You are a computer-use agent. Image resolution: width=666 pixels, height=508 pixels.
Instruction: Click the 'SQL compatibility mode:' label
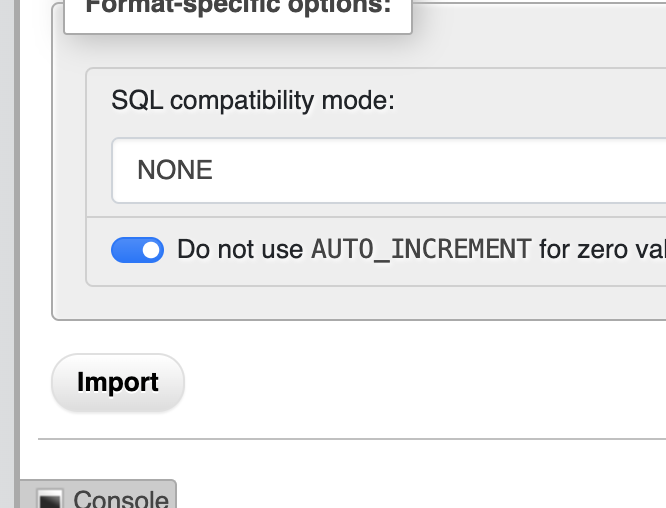[253, 101]
